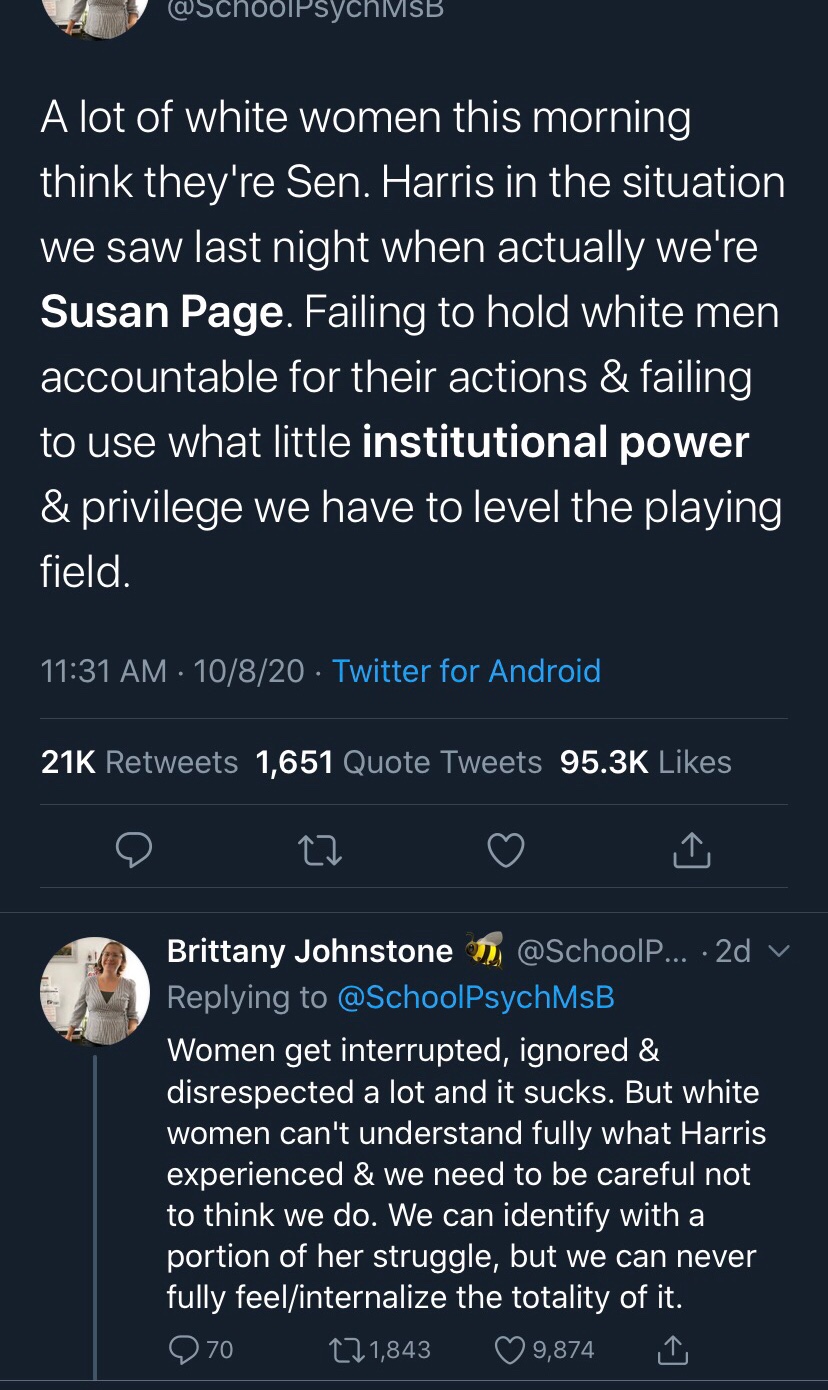Tap the 11:31 AM 10/8/20 timestamp

click(172, 670)
